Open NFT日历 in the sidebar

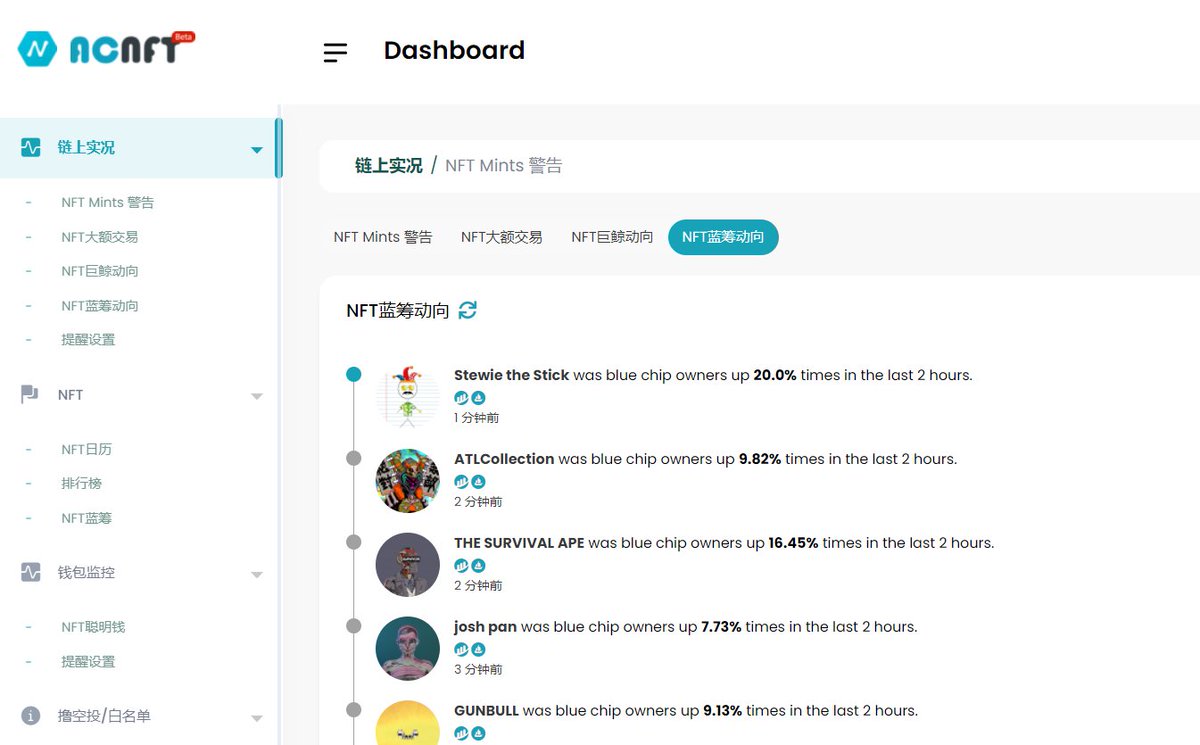pyautogui.click(x=87, y=449)
